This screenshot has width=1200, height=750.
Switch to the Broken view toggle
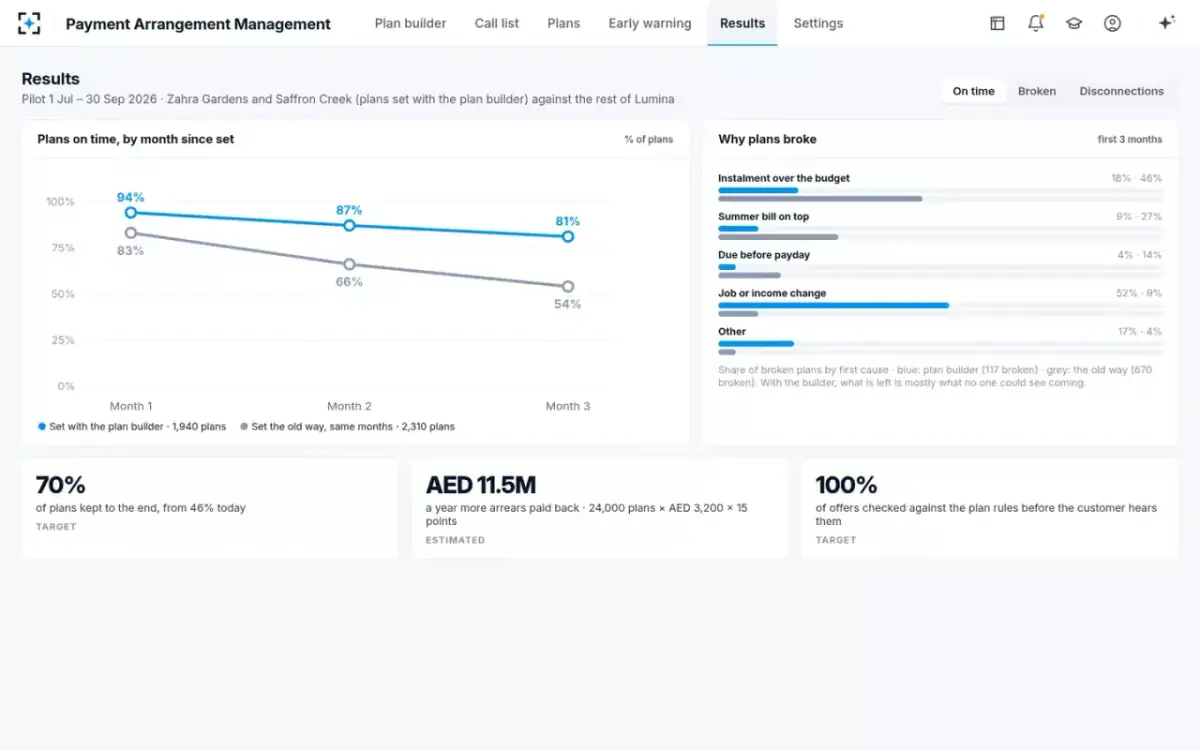point(1037,91)
